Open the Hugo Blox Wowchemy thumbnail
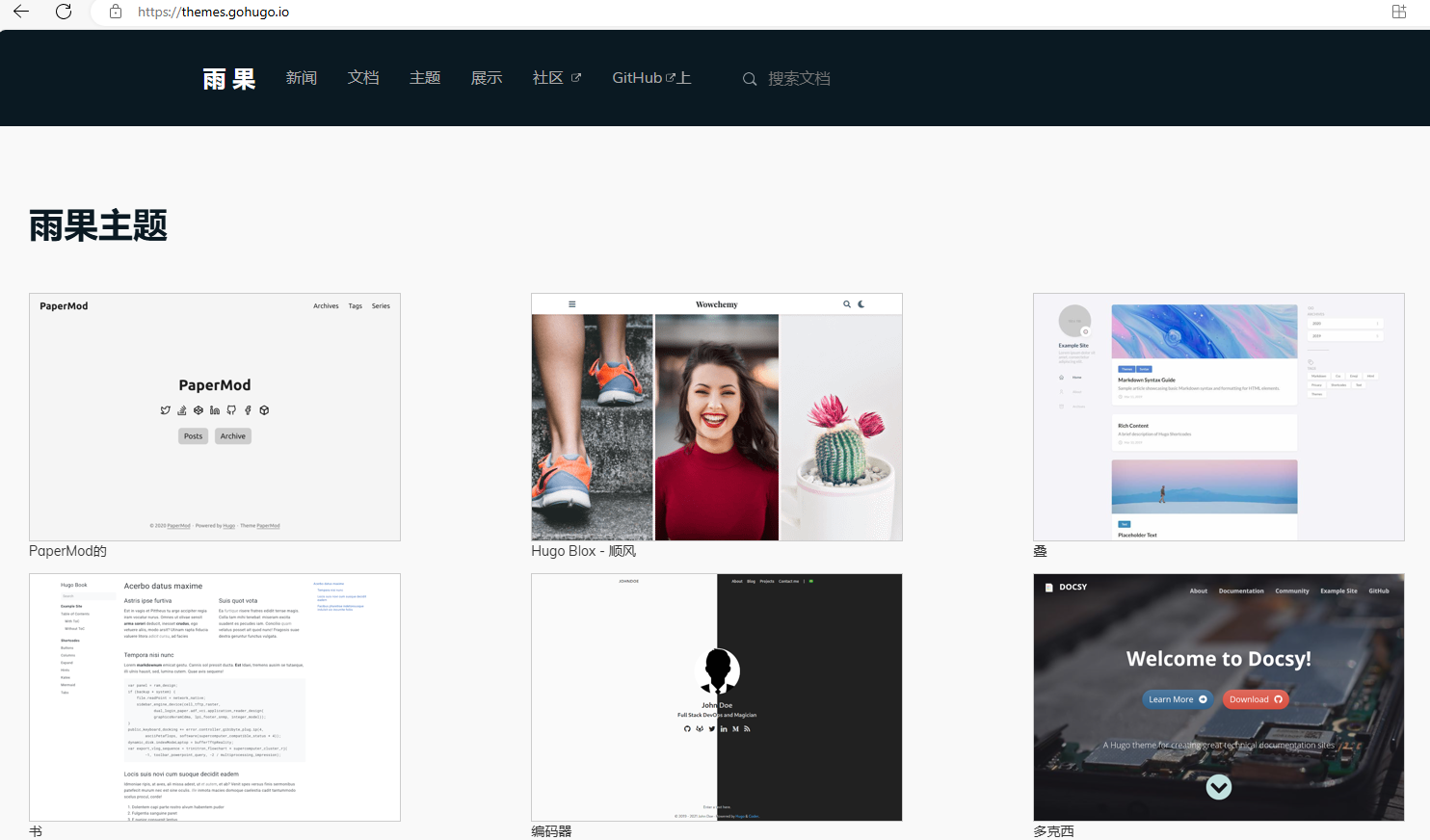Image resolution: width=1430 pixels, height=840 pixels. coord(717,417)
